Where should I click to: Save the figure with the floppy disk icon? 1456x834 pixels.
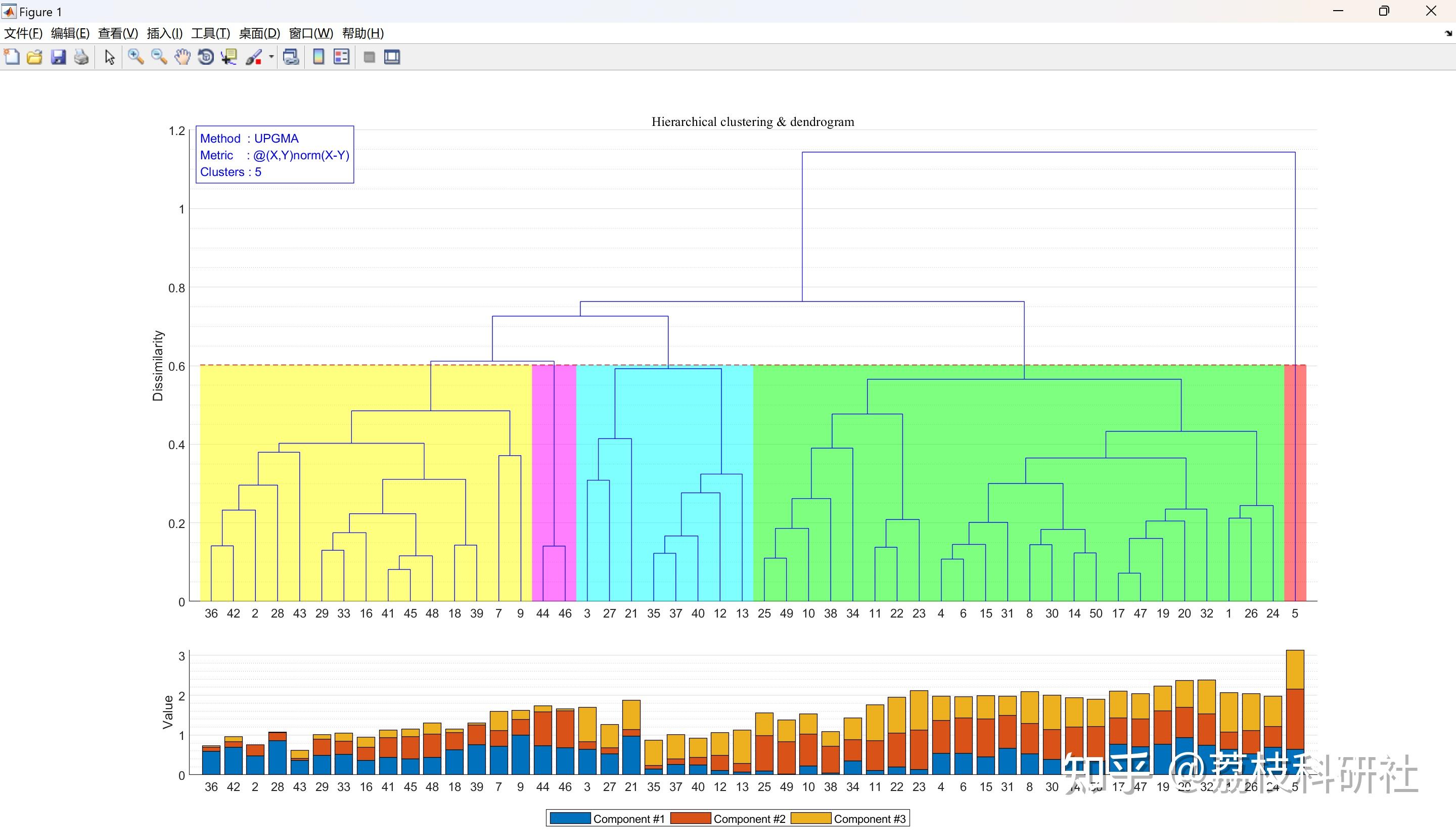(x=58, y=57)
